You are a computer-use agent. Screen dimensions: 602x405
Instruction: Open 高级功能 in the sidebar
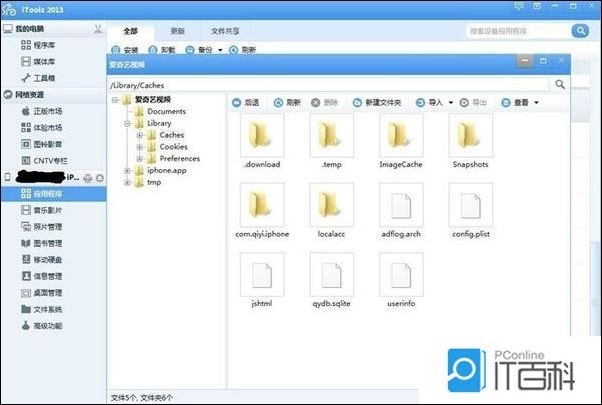click(41, 326)
